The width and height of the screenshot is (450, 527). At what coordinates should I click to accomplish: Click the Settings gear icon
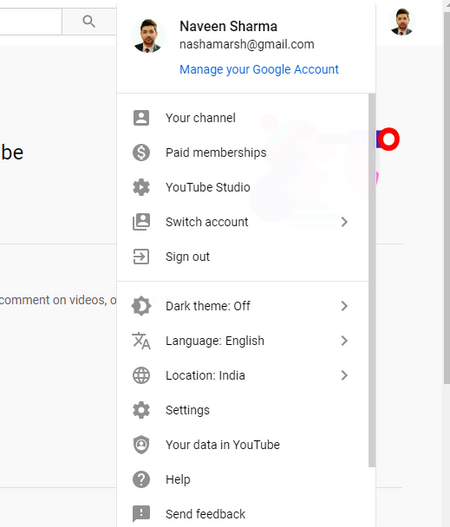point(141,410)
